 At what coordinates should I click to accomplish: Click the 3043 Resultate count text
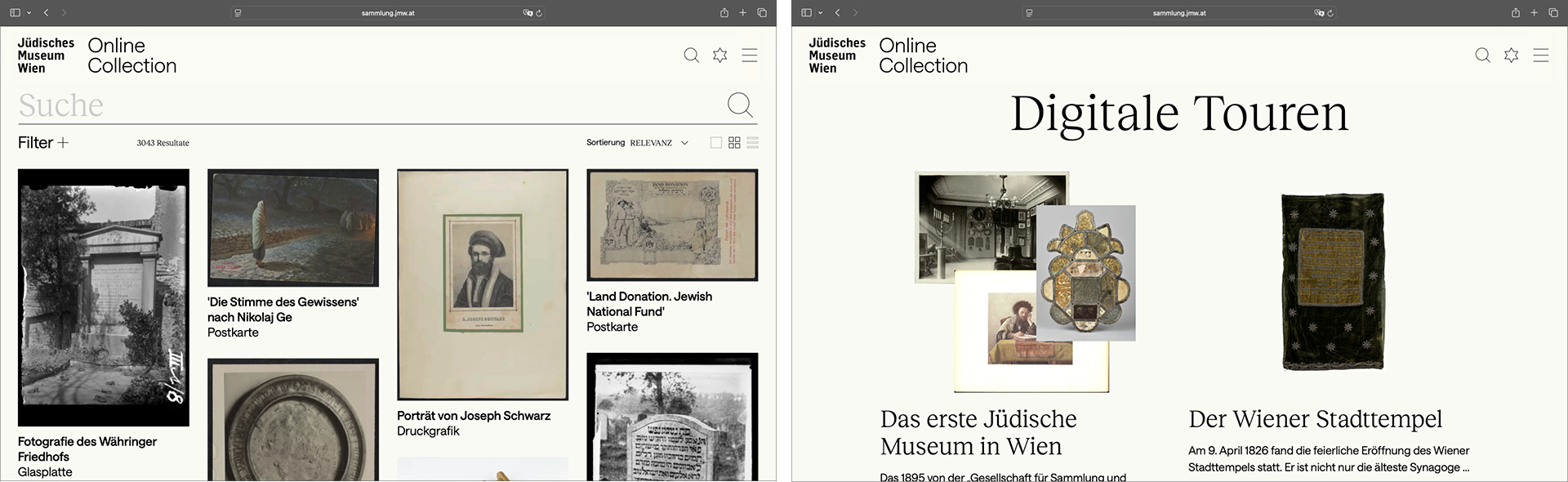coord(163,143)
